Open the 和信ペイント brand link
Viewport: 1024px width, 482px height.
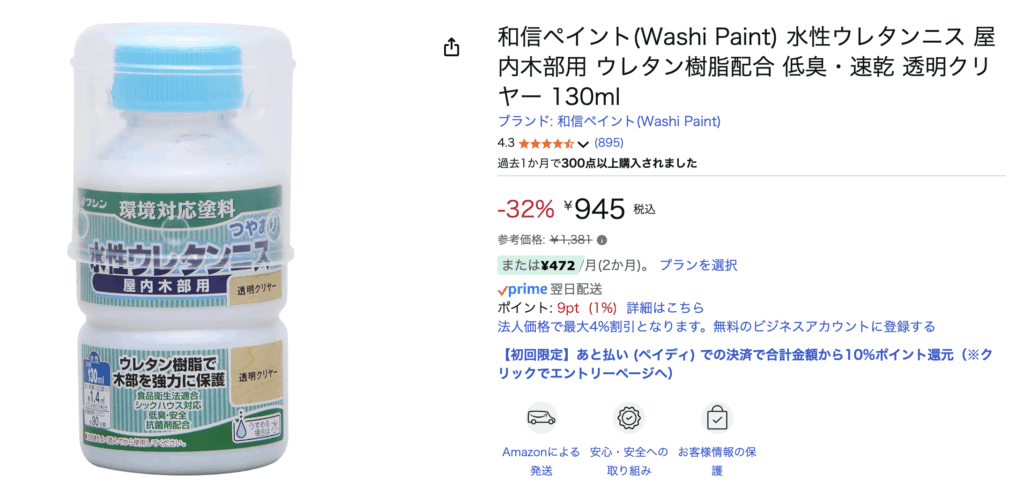(609, 122)
